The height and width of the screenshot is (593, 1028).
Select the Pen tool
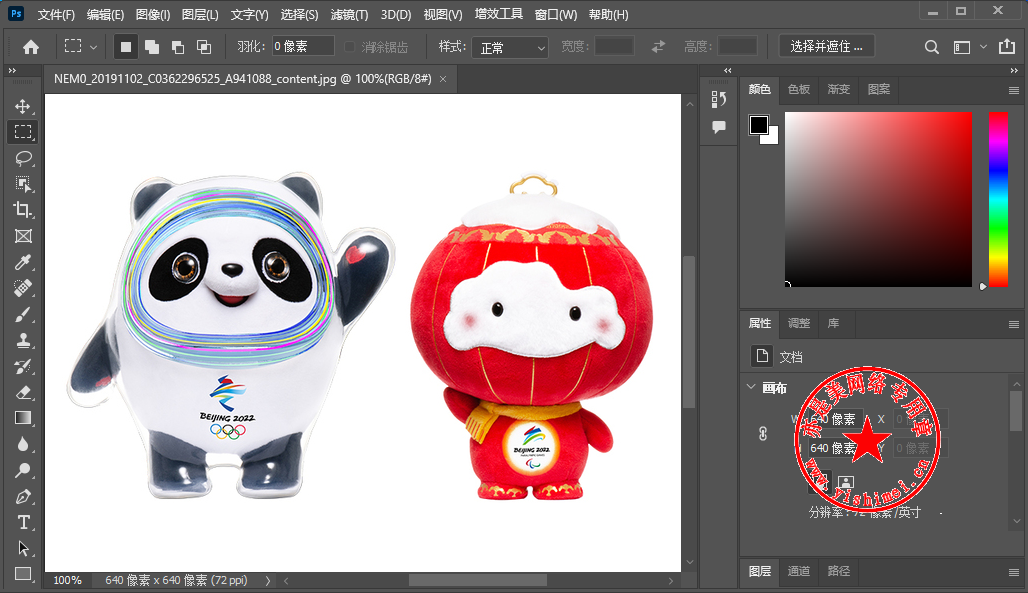click(23, 497)
